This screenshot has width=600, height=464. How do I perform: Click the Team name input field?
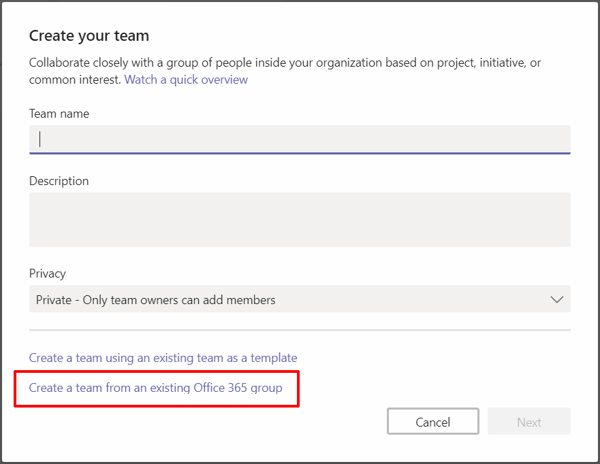[x=300, y=140]
